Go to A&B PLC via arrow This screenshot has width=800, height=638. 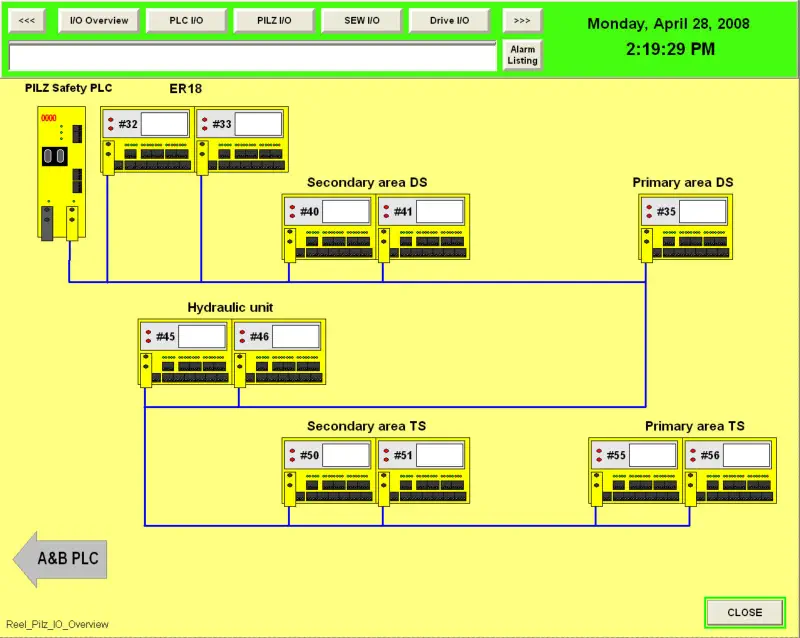[x=60, y=559]
